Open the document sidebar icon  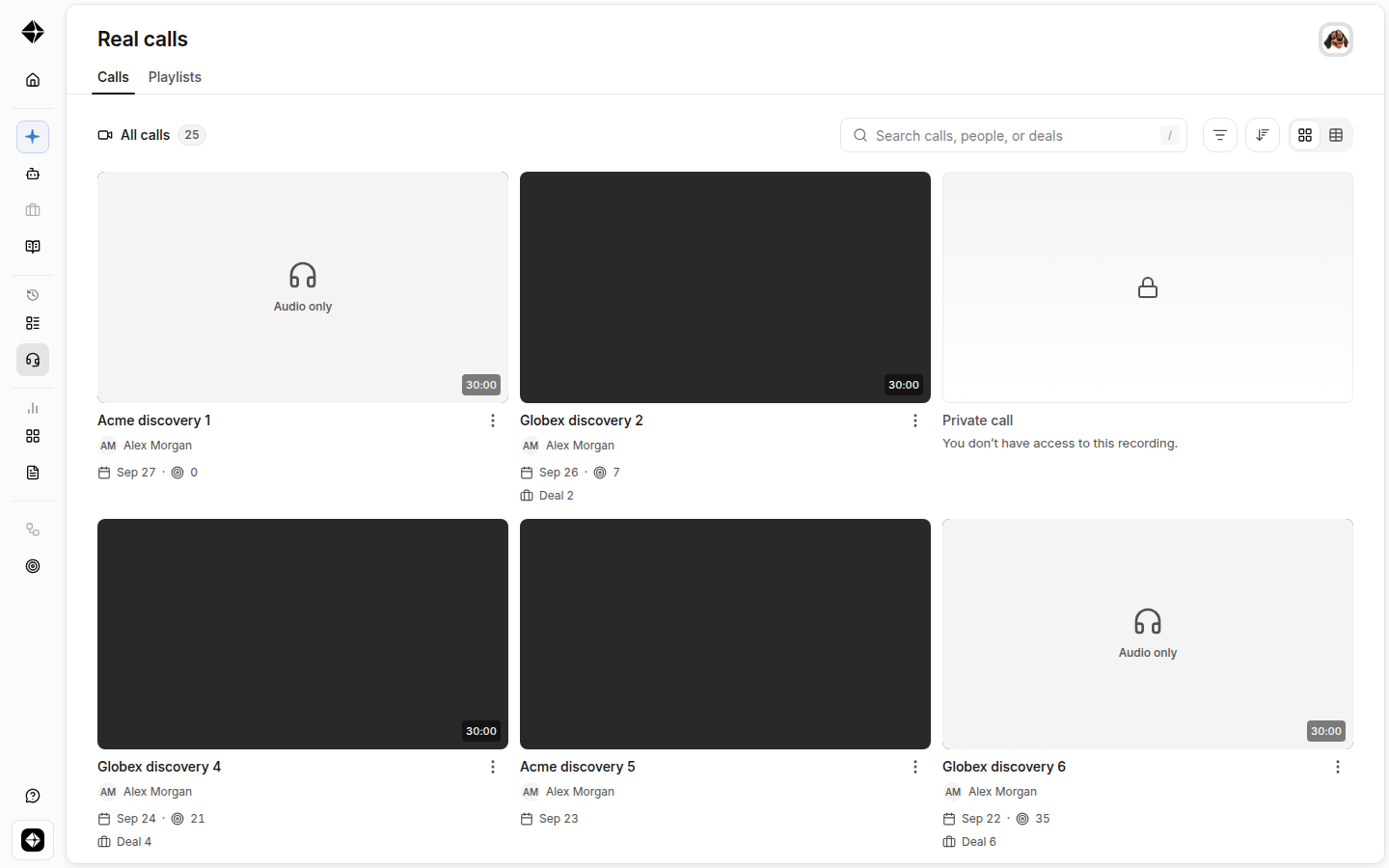tap(33, 473)
